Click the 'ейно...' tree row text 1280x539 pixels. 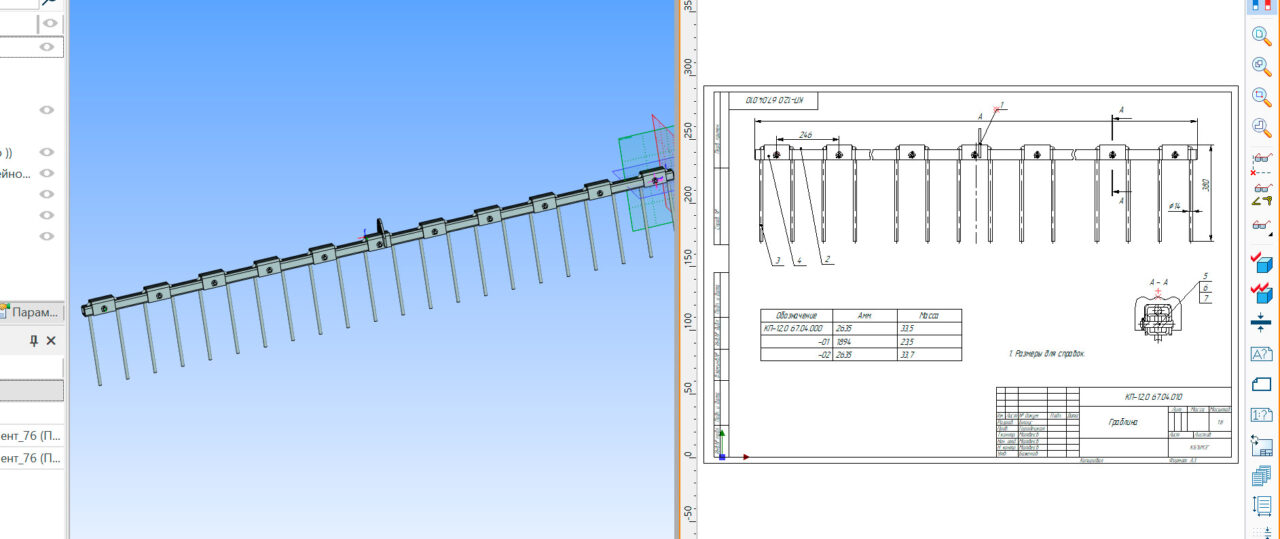[16, 173]
